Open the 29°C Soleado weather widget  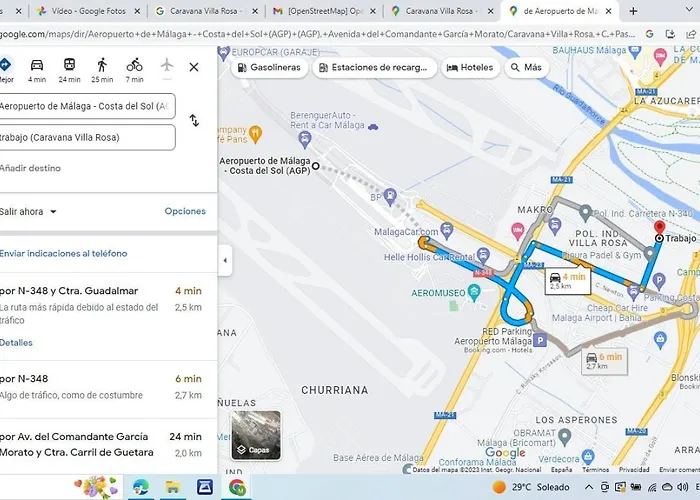[531, 487]
